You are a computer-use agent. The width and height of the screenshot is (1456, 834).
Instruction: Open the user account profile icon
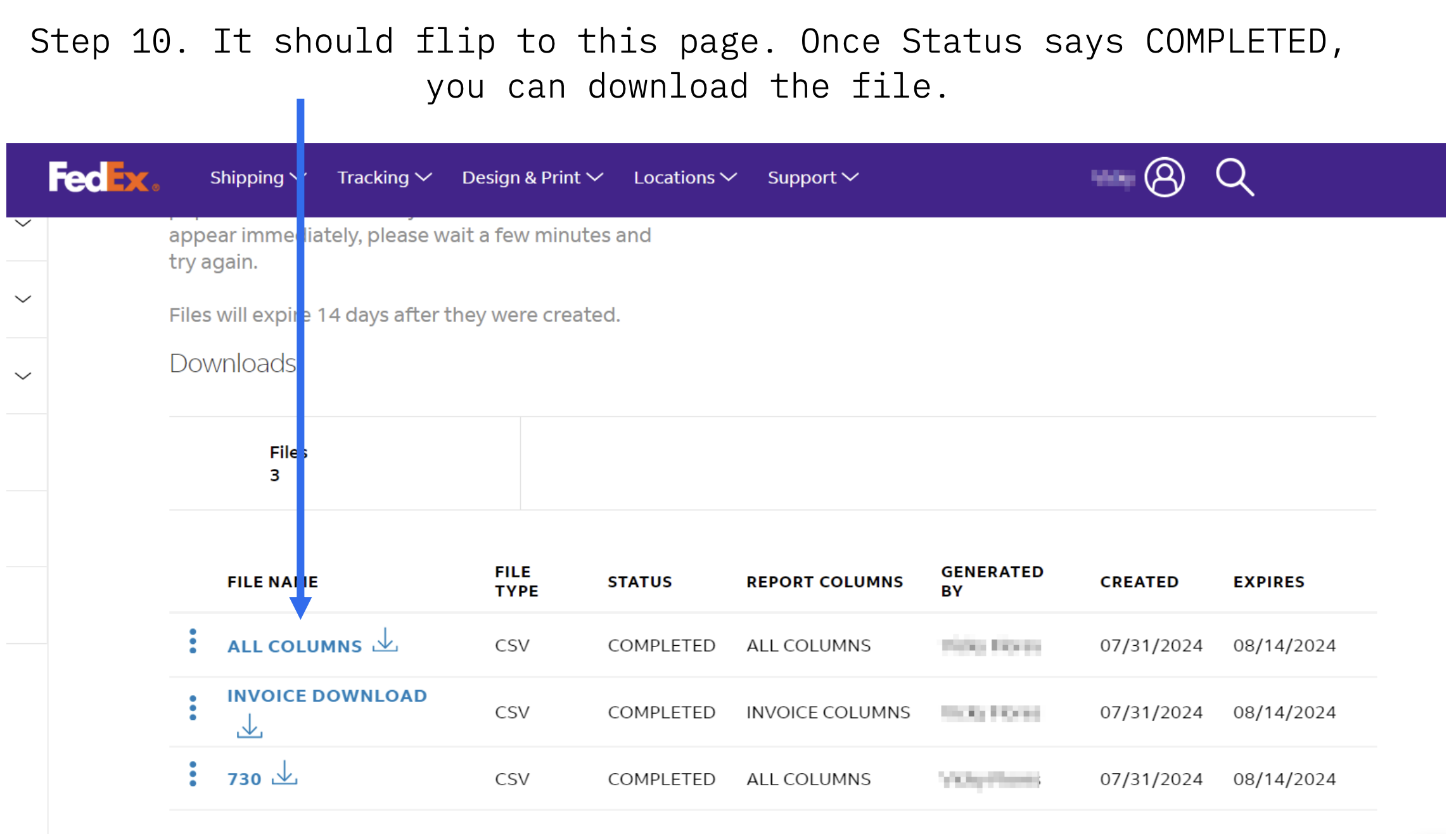[1164, 177]
